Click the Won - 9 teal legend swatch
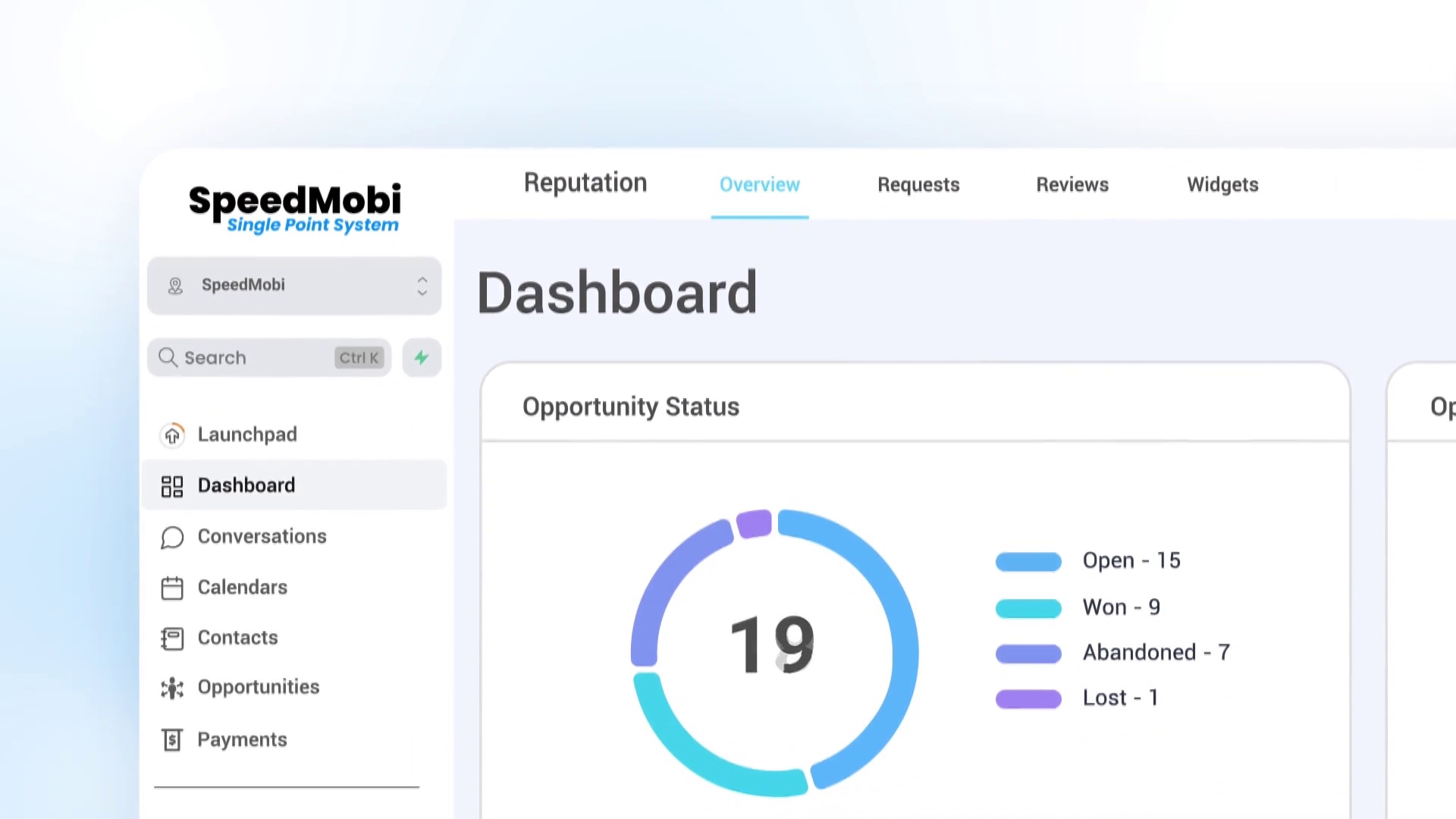 (1028, 608)
